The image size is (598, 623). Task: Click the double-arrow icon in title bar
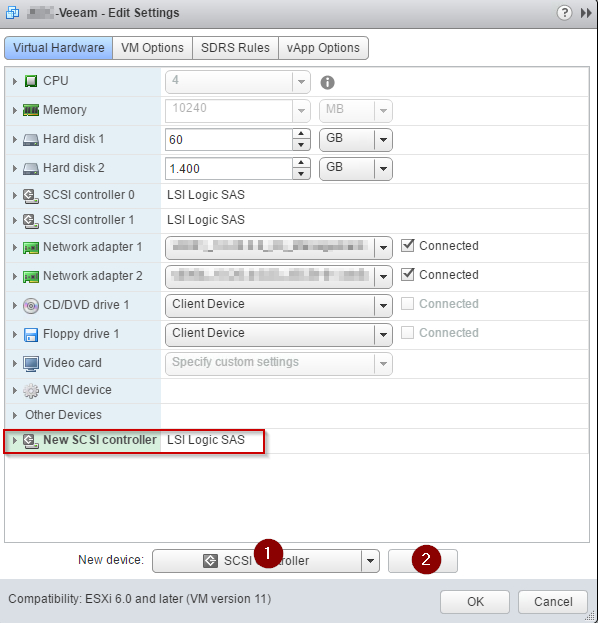click(x=586, y=13)
